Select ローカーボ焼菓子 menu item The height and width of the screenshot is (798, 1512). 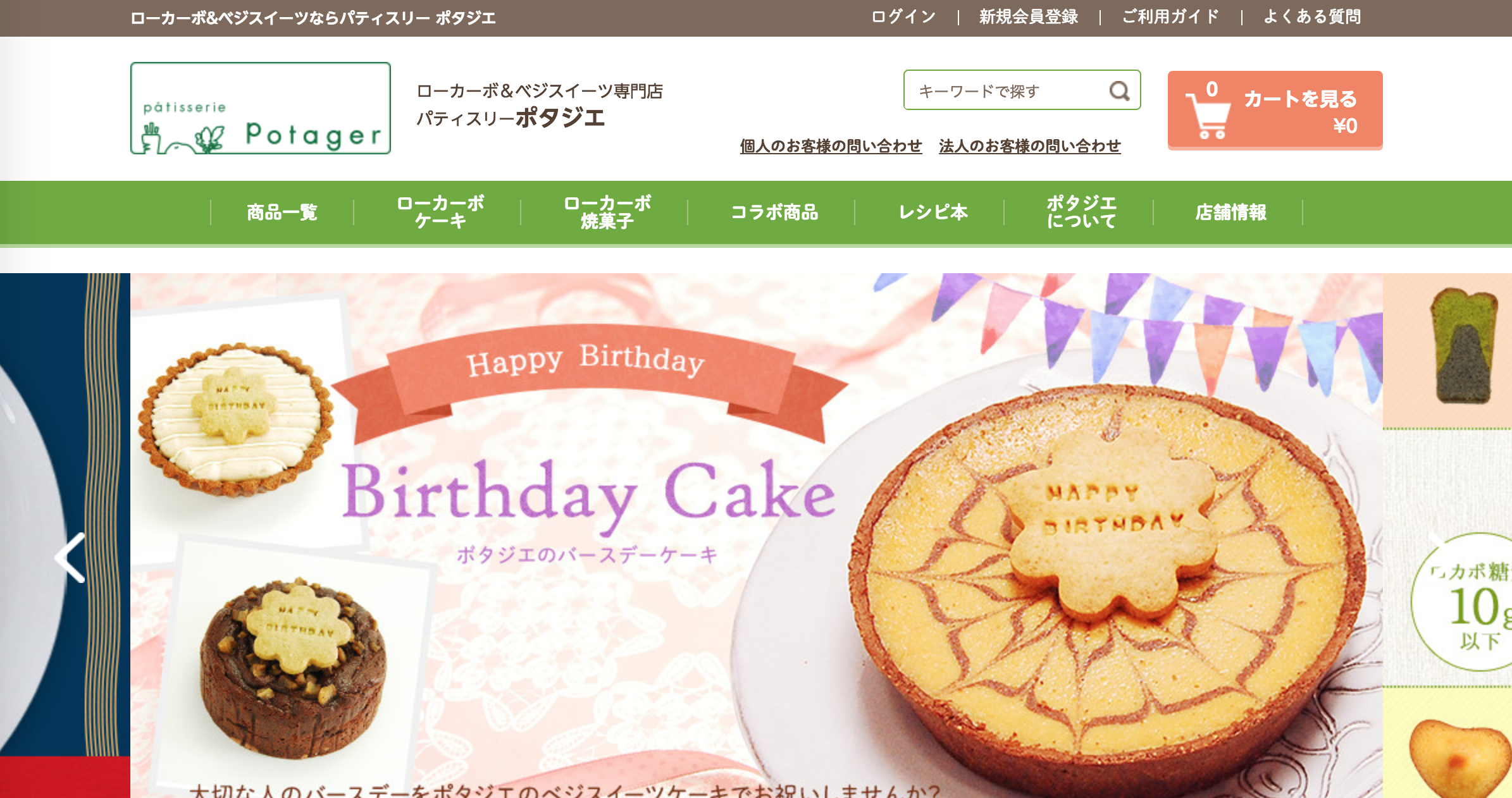[x=607, y=212]
